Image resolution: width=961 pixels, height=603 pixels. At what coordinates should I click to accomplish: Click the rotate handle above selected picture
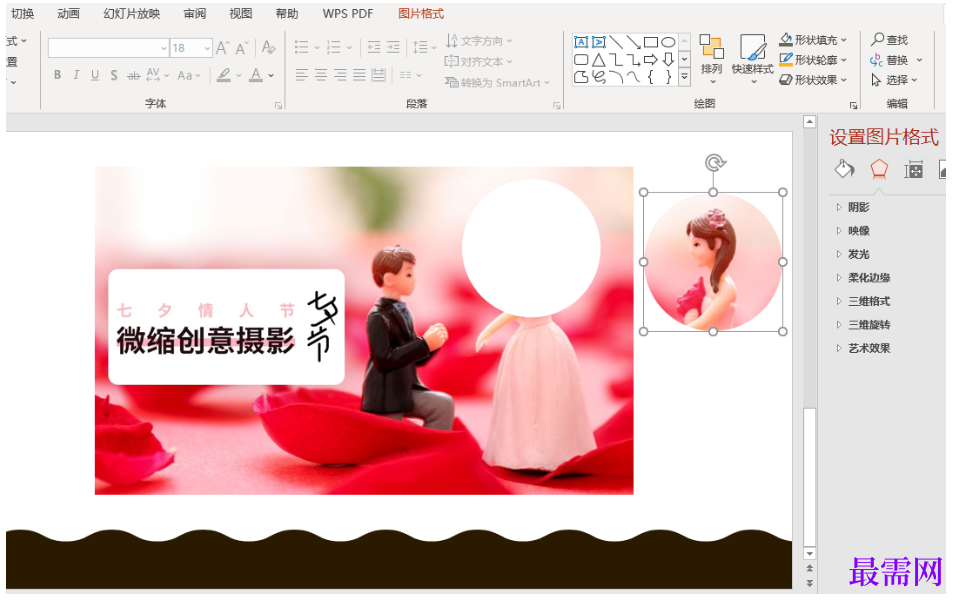[713, 163]
